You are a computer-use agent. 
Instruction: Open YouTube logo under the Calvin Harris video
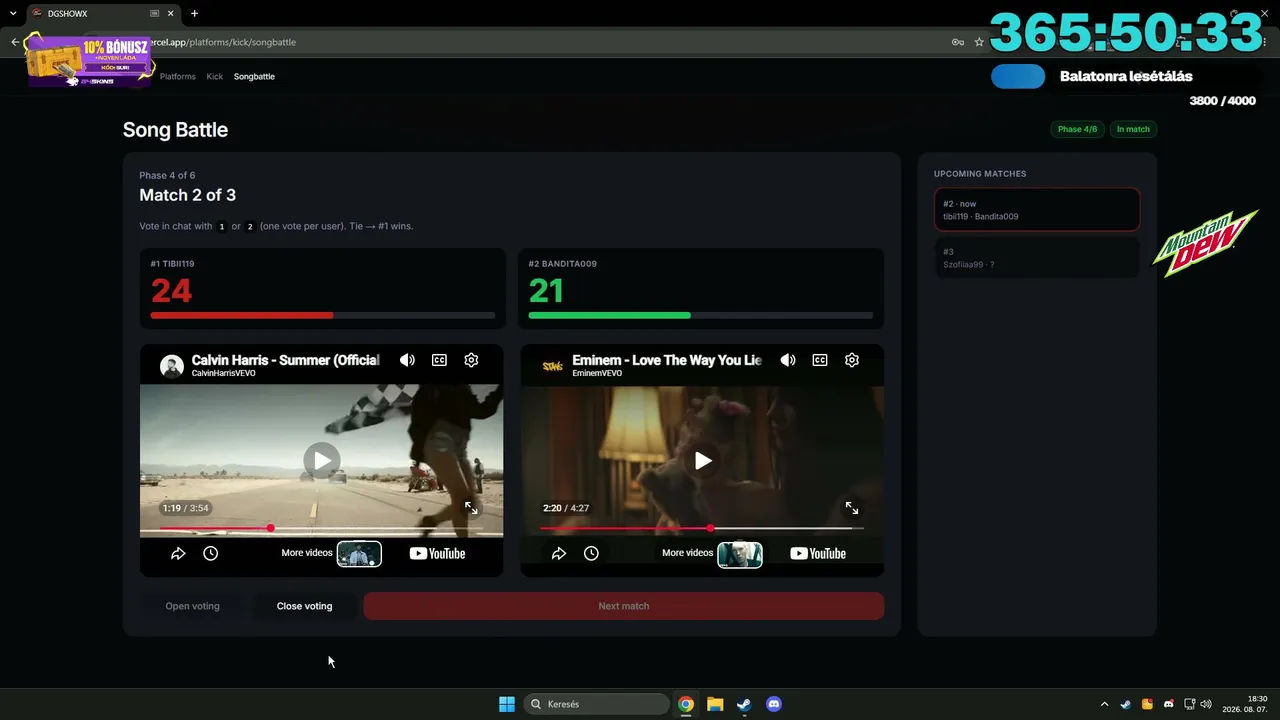[x=437, y=553]
